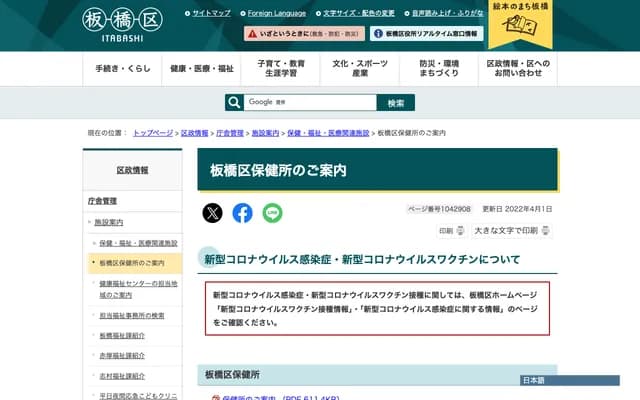Open the 健康・医療・福祉 menu
The image size is (640, 400).
click(202, 68)
